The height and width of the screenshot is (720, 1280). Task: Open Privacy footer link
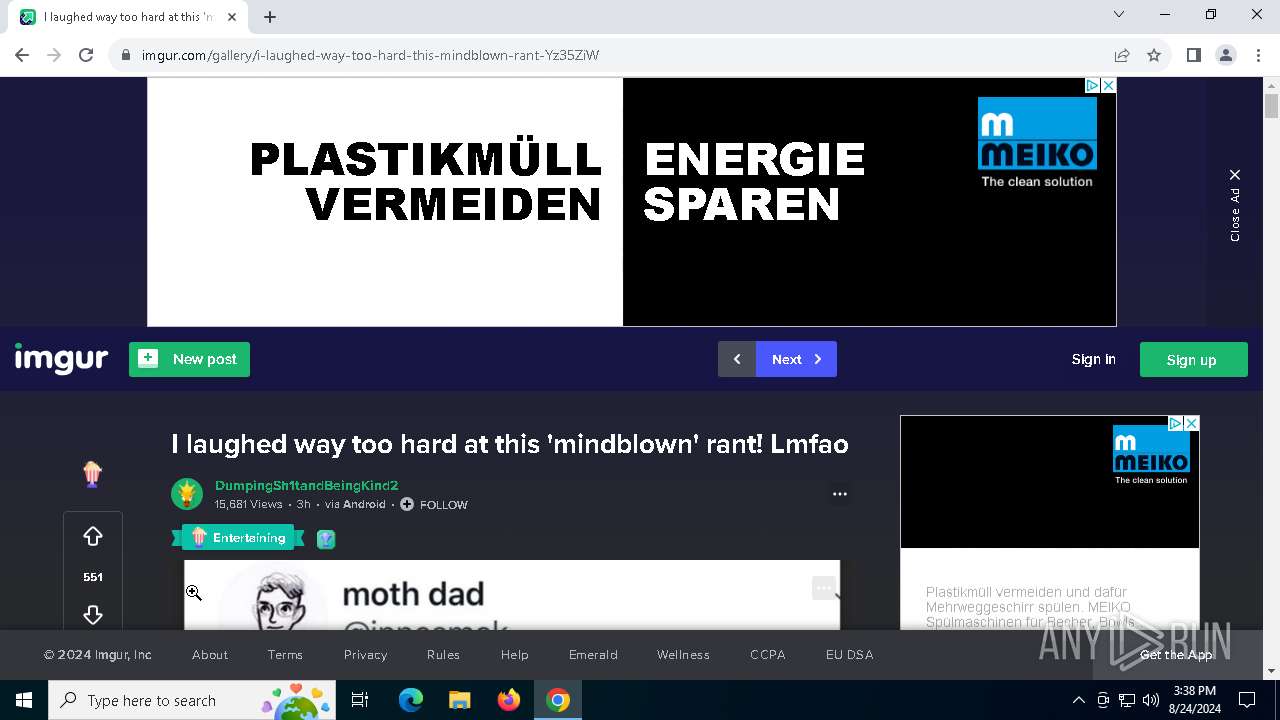point(365,654)
